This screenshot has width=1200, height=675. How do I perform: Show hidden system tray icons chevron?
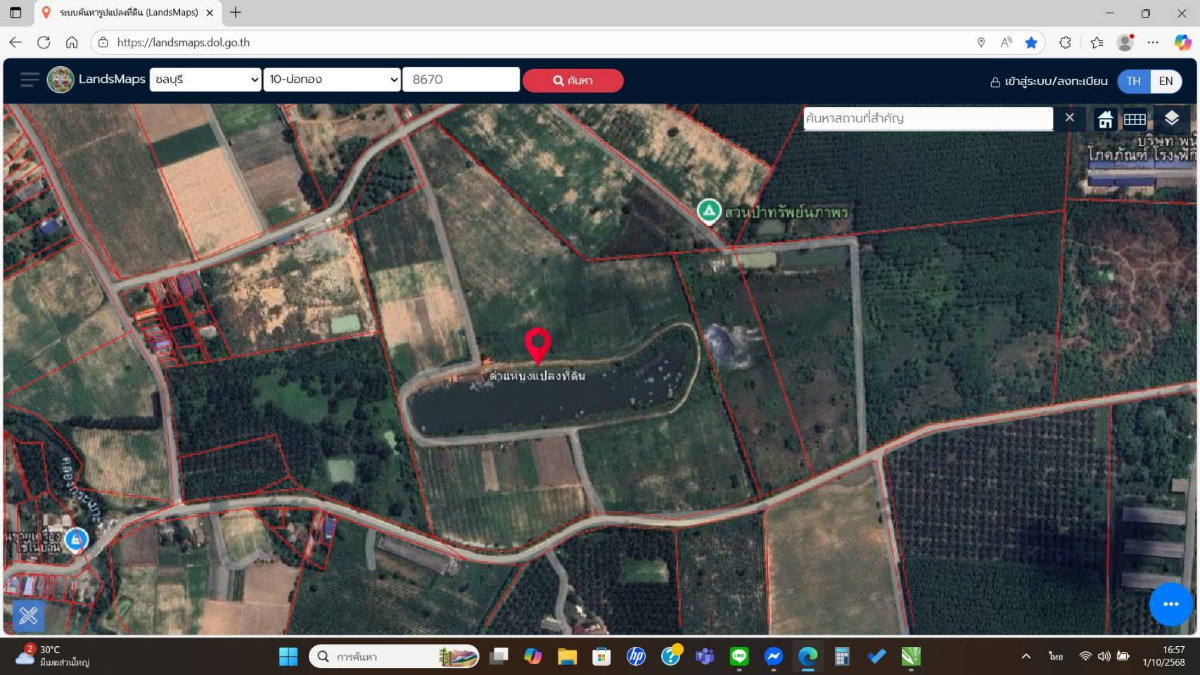point(1026,657)
